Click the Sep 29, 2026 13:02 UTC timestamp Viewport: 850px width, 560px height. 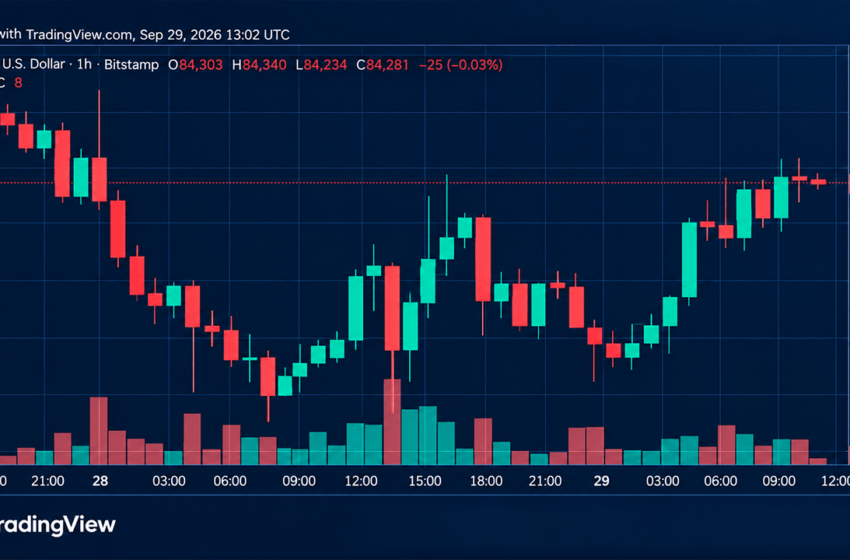[x=215, y=35]
